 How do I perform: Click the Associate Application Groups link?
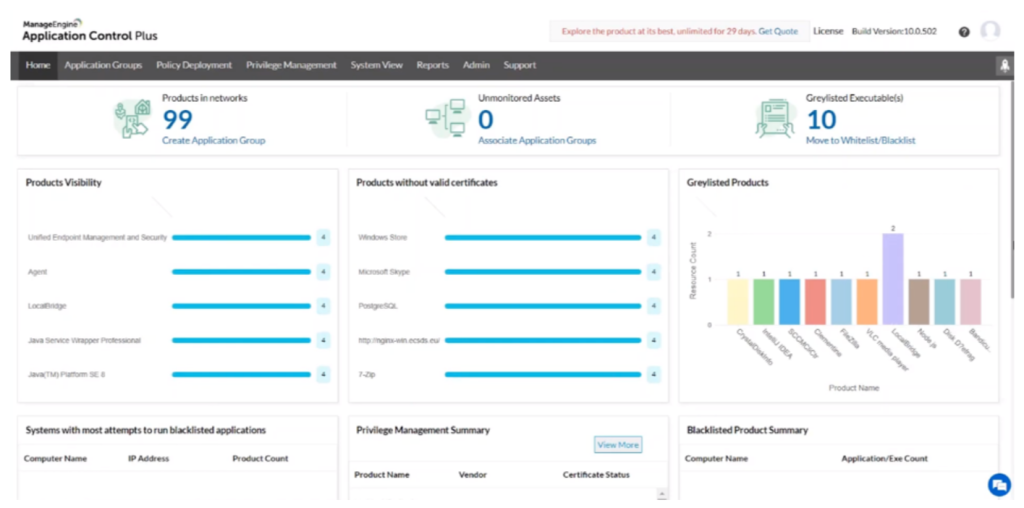click(x=537, y=141)
